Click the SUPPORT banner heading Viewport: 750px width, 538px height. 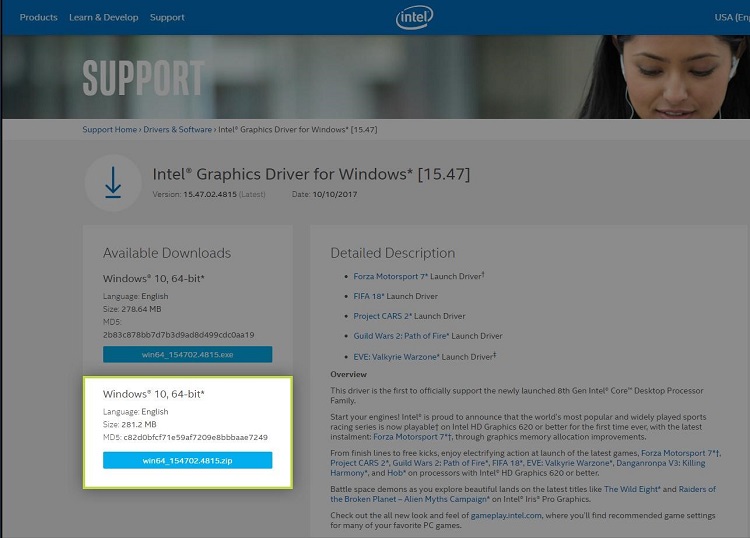click(x=143, y=78)
